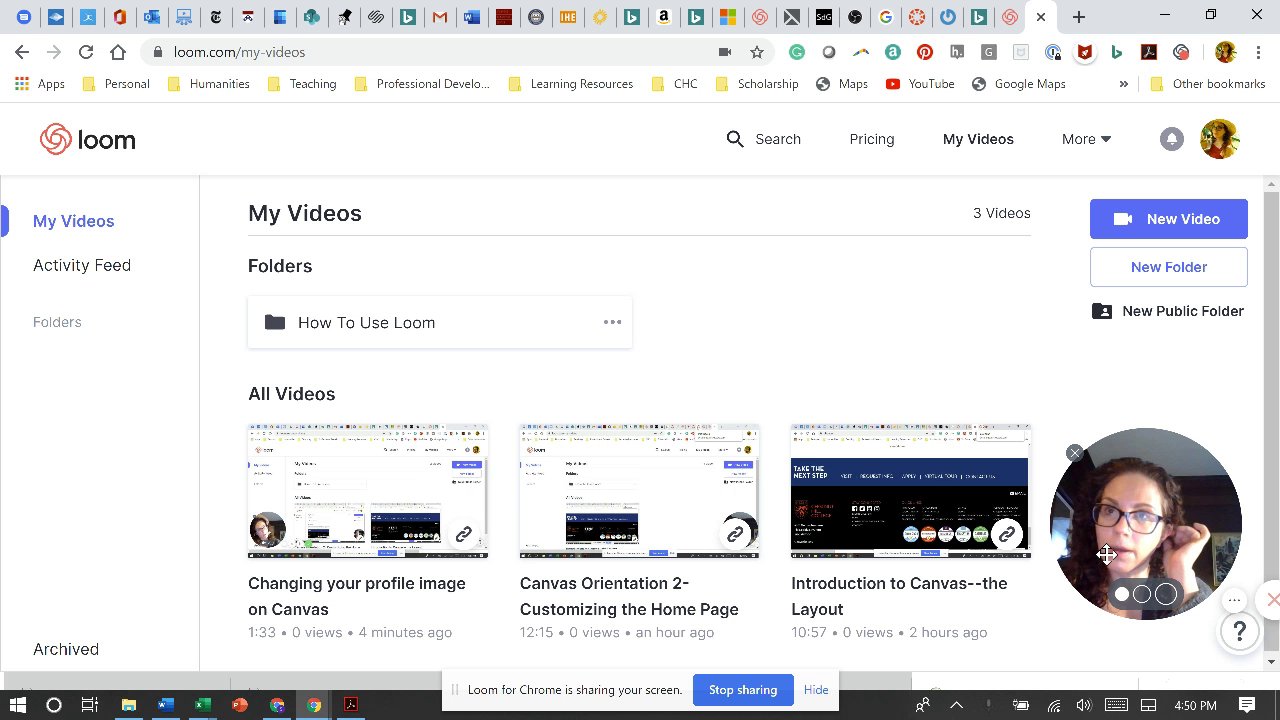The width and height of the screenshot is (1280, 720).
Task: Create a New Folder
Action: point(1169,267)
